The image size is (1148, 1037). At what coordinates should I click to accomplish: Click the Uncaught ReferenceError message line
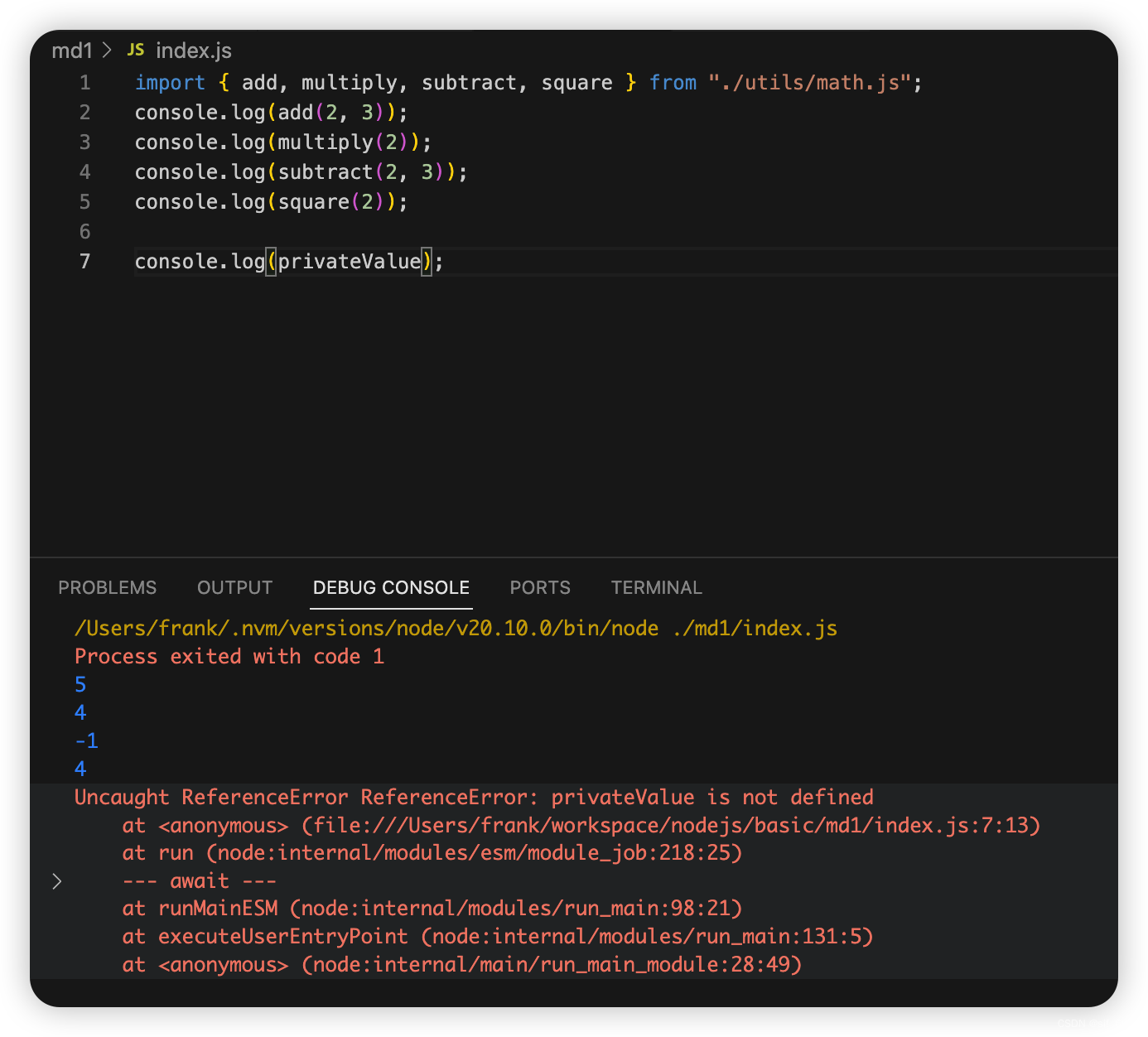pyautogui.click(x=474, y=798)
